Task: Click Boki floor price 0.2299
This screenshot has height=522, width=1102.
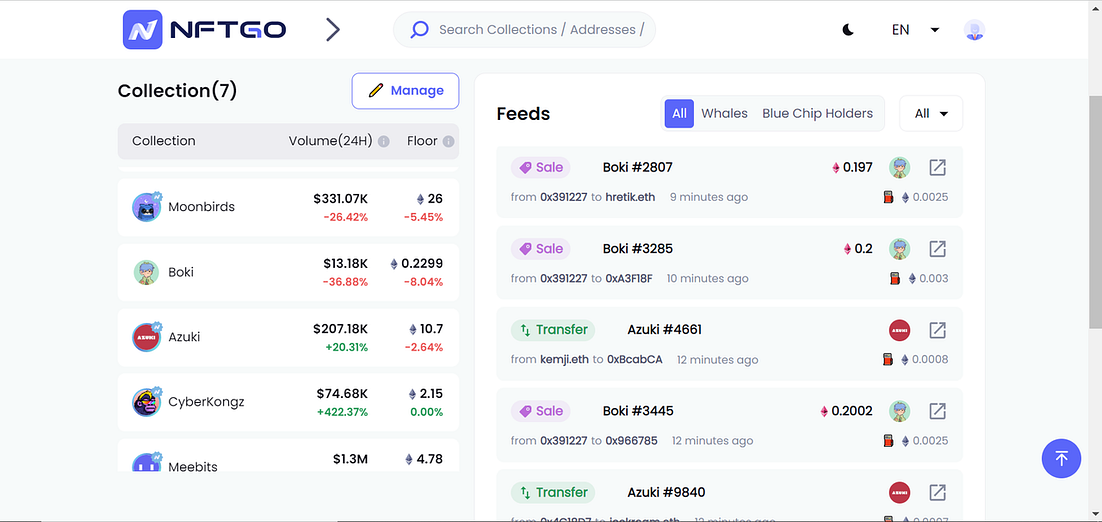Action: pyautogui.click(x=422, y=264)
